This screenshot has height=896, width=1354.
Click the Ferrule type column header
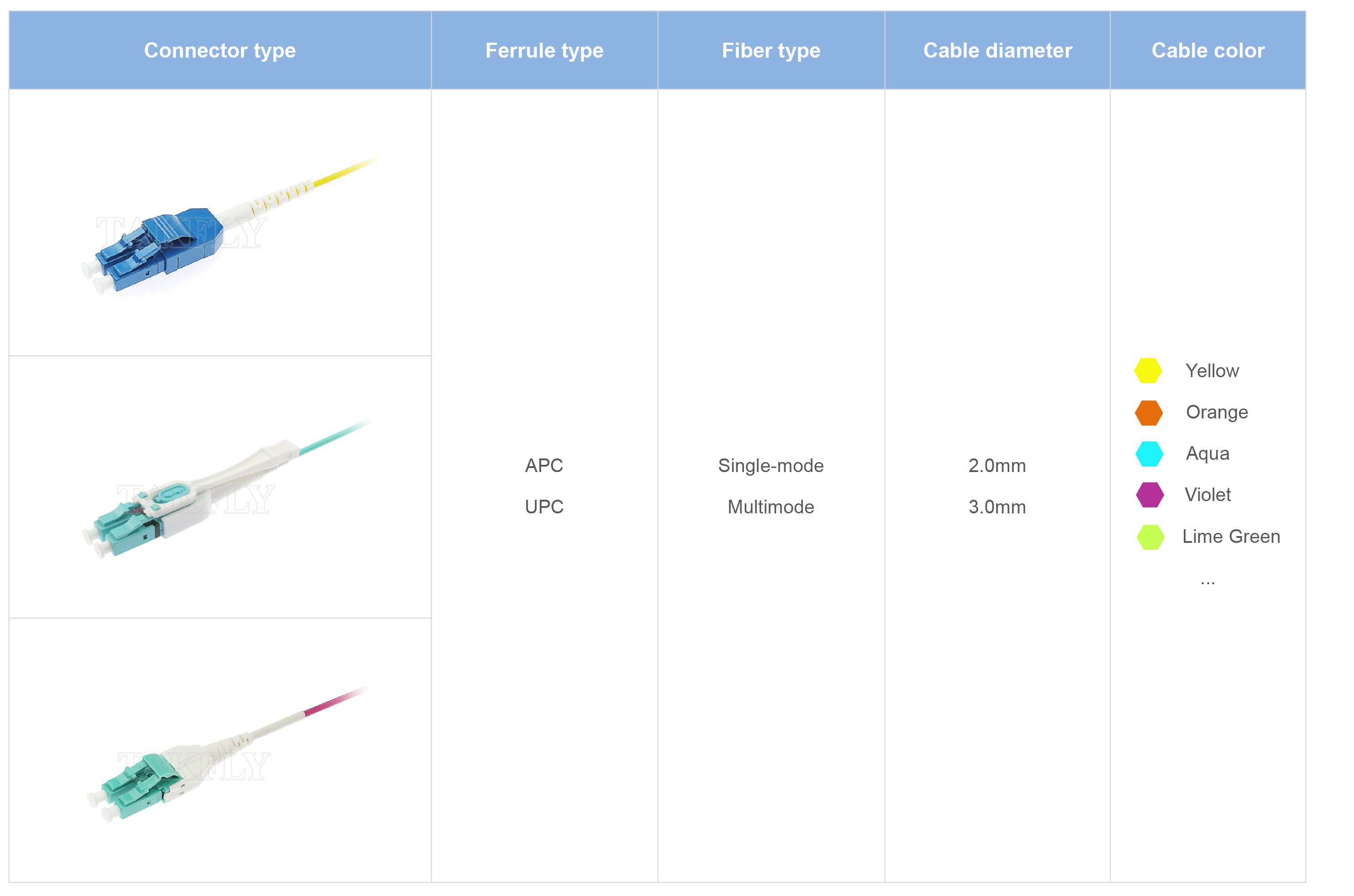[x=544, y=50]
